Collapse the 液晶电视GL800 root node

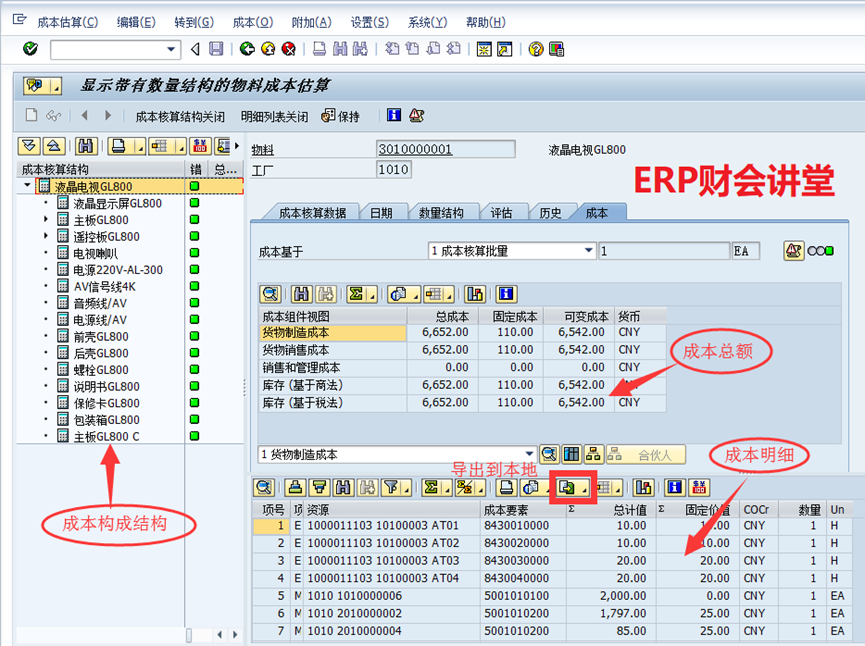[27, 187]
